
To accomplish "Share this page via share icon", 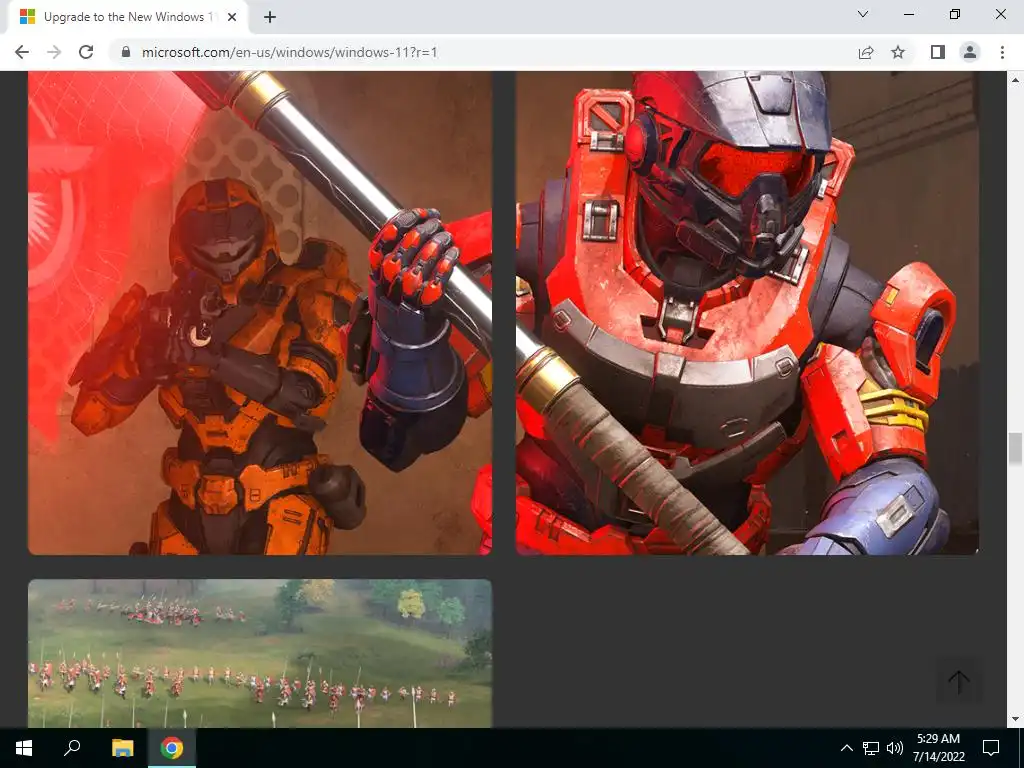I will pyautogui.click(x=866, y=52).
